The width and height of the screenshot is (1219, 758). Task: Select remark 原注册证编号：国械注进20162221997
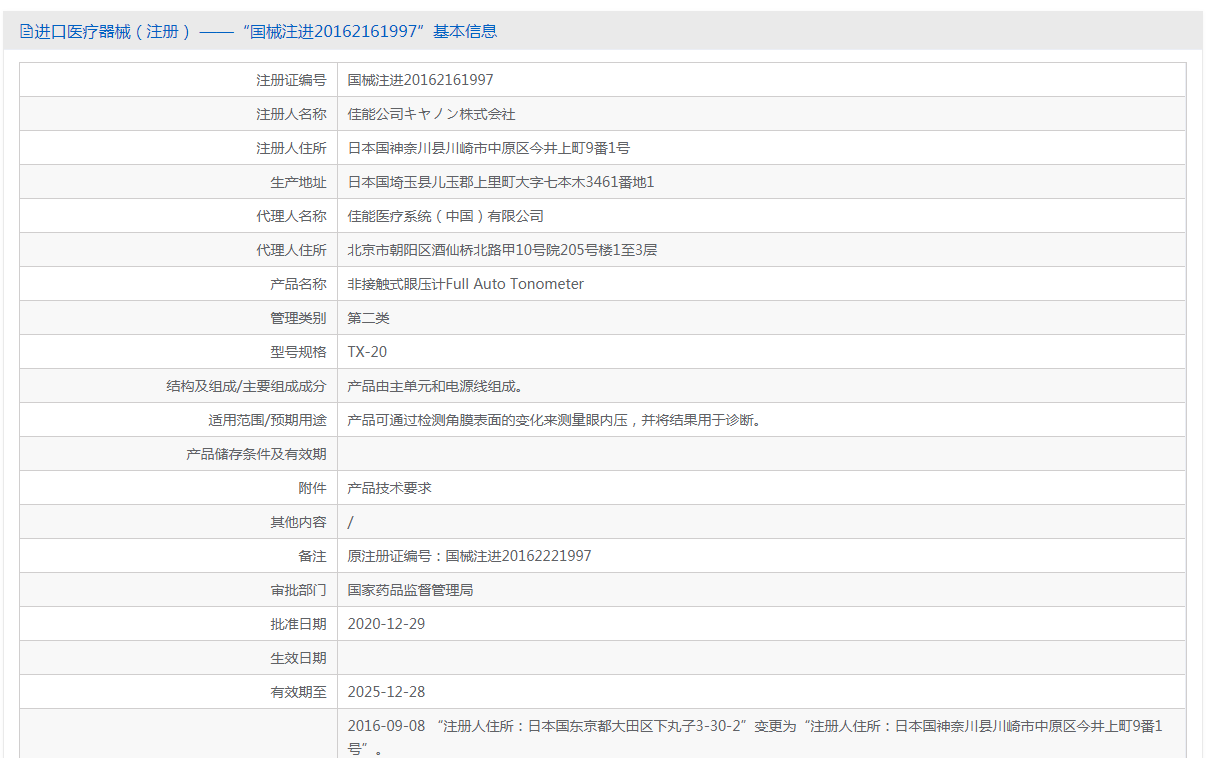pos(470,556)
